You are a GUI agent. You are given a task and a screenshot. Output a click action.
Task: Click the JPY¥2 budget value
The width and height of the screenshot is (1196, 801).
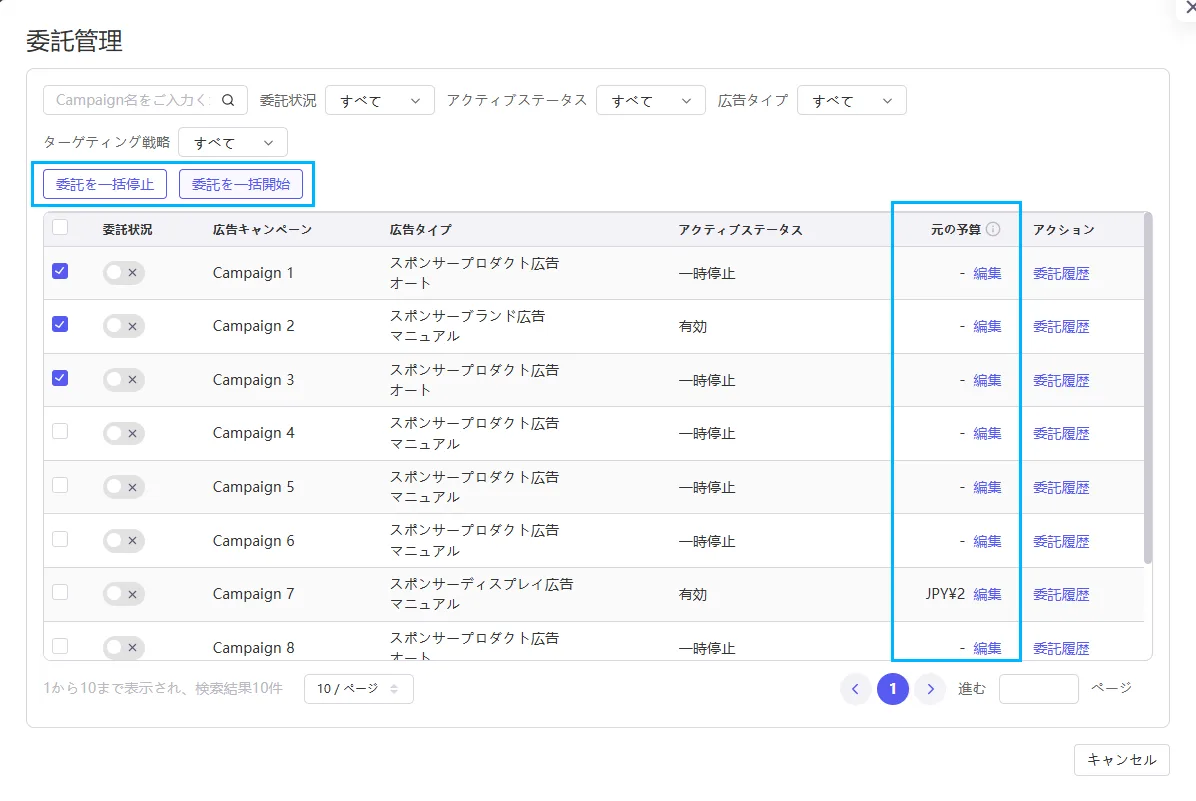click(x=945, y=594)
